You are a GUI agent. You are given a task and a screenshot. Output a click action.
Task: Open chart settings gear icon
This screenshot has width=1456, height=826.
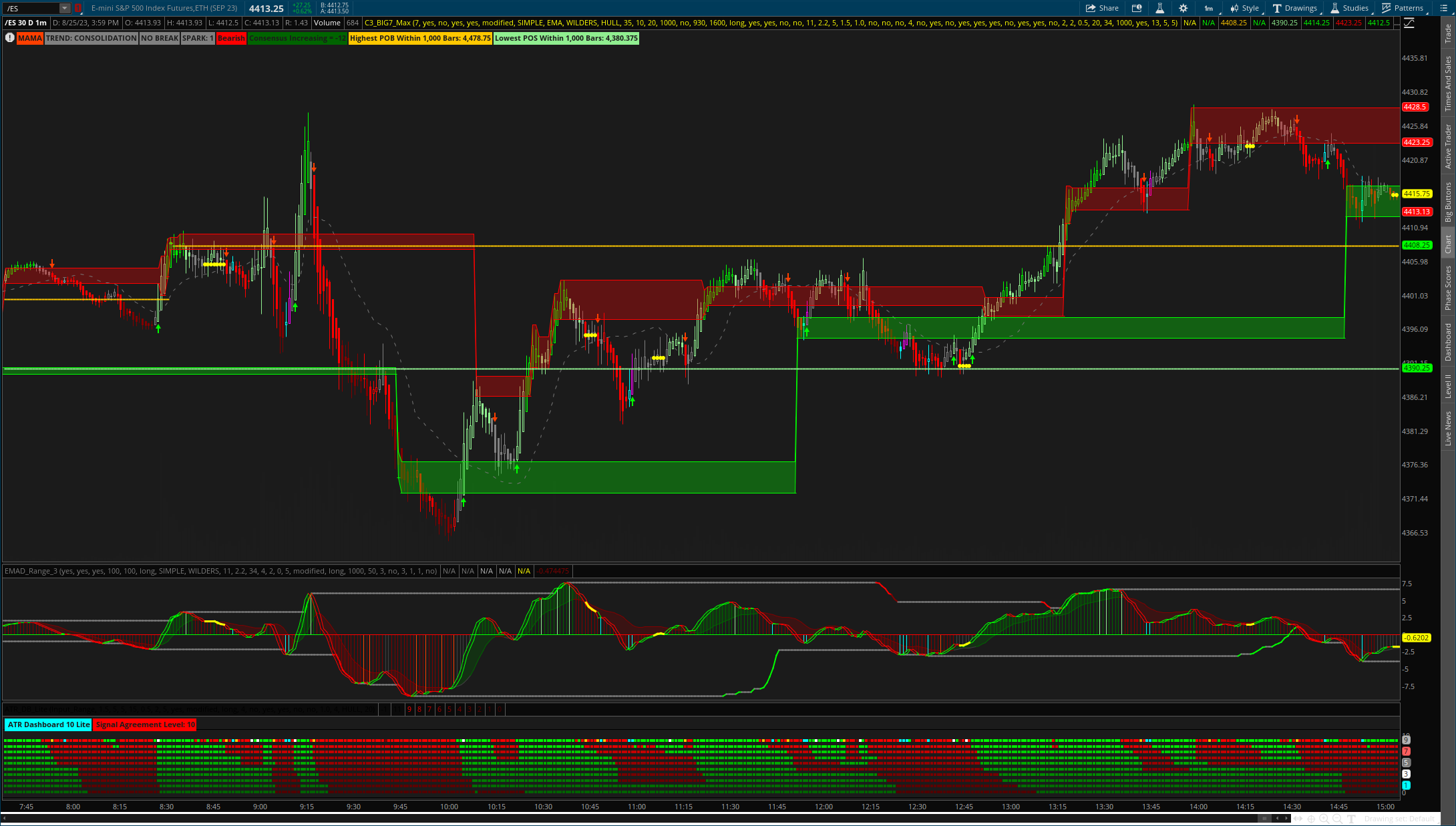tap(1184, 8)
